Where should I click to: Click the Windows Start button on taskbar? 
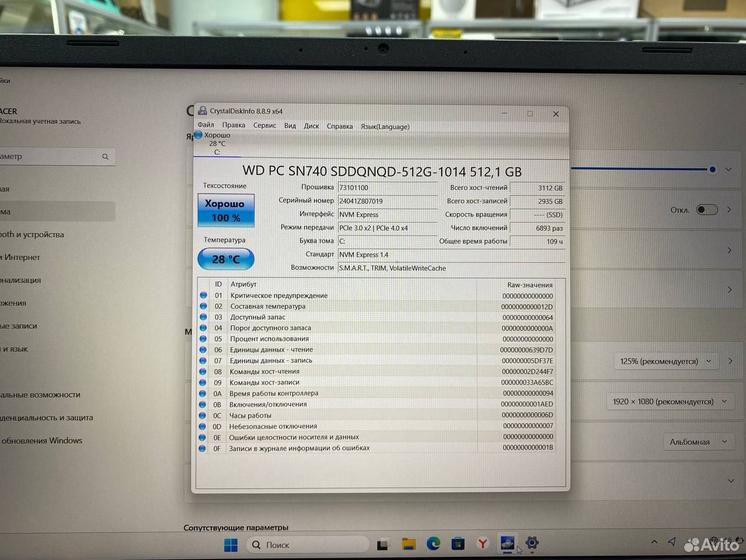click(231, 545)
